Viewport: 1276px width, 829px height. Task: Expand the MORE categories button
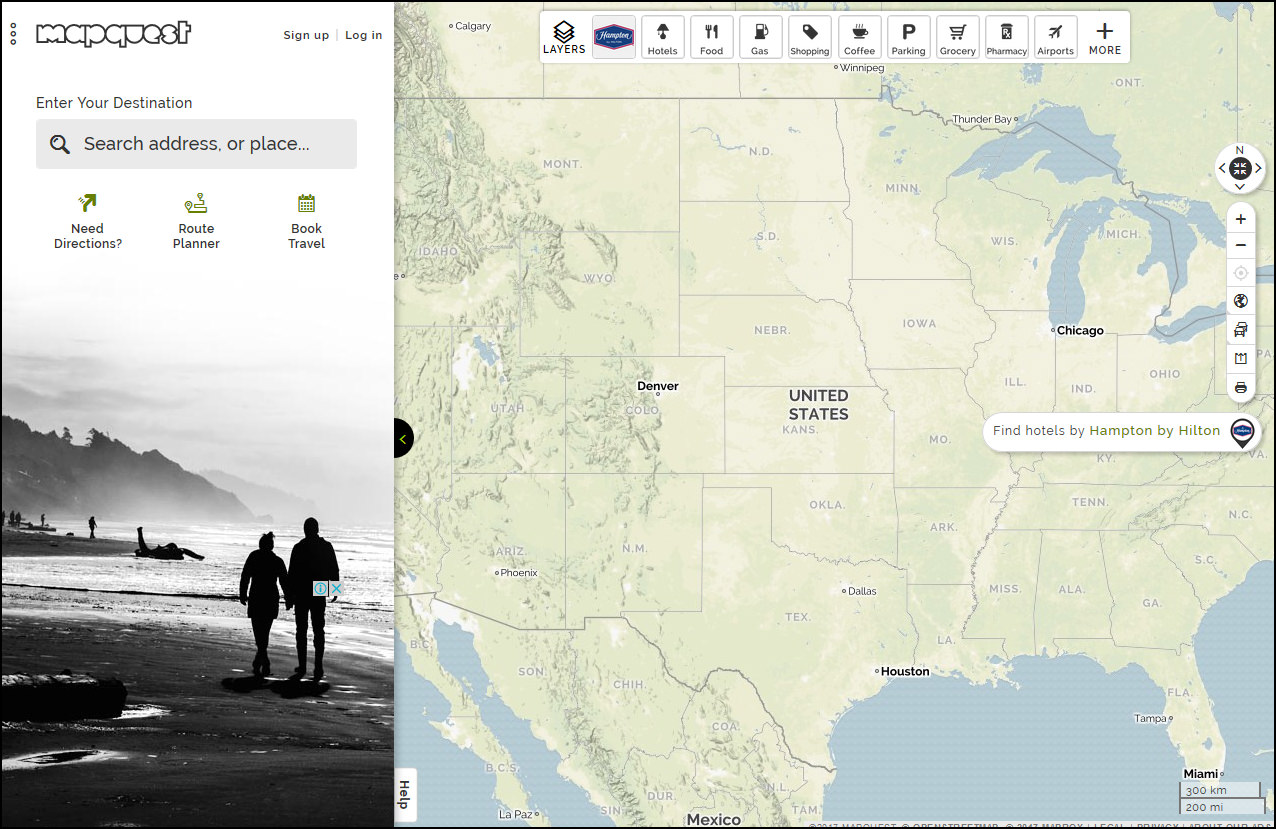1105,38
